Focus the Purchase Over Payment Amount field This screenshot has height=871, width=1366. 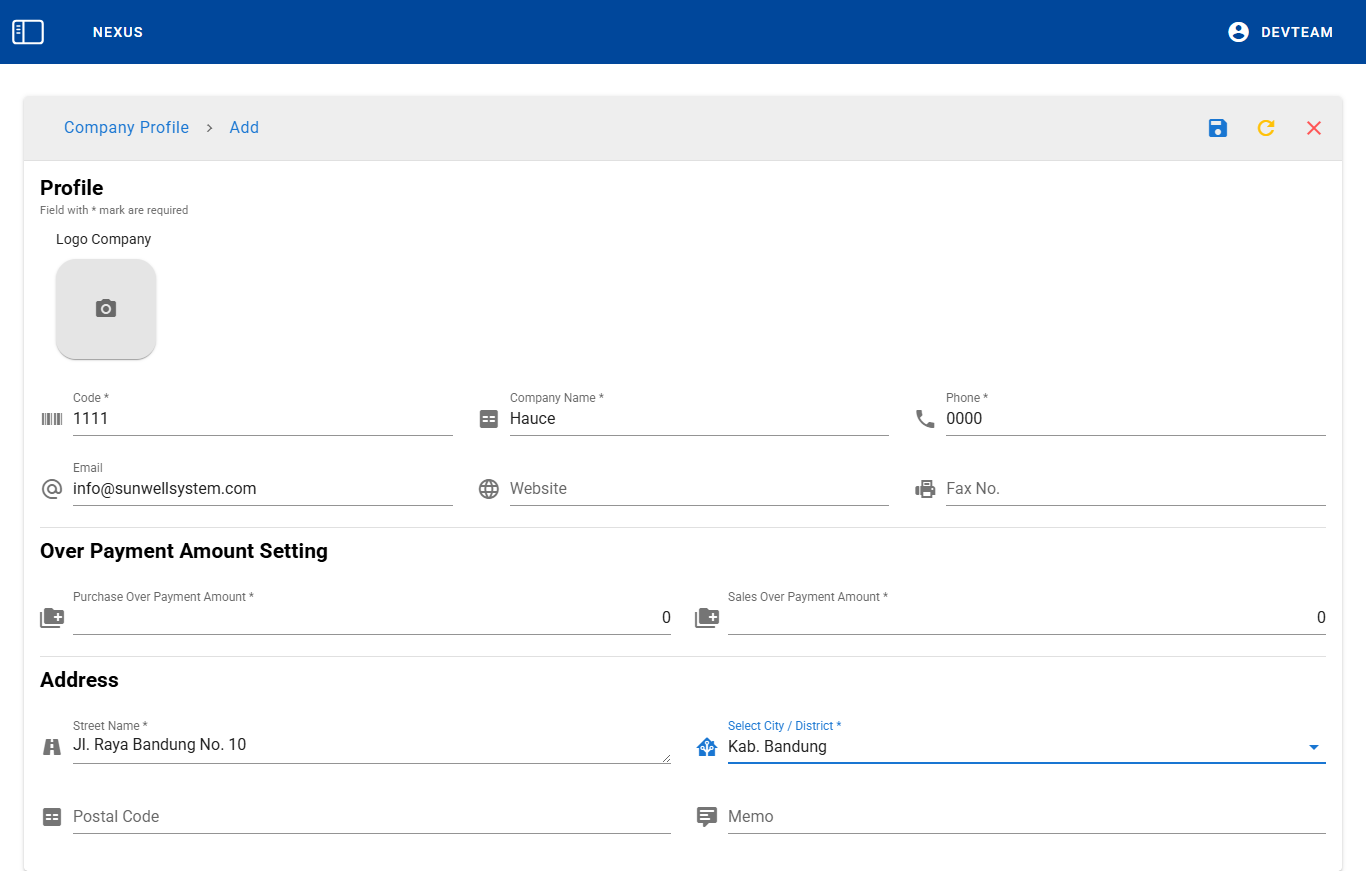371,618
